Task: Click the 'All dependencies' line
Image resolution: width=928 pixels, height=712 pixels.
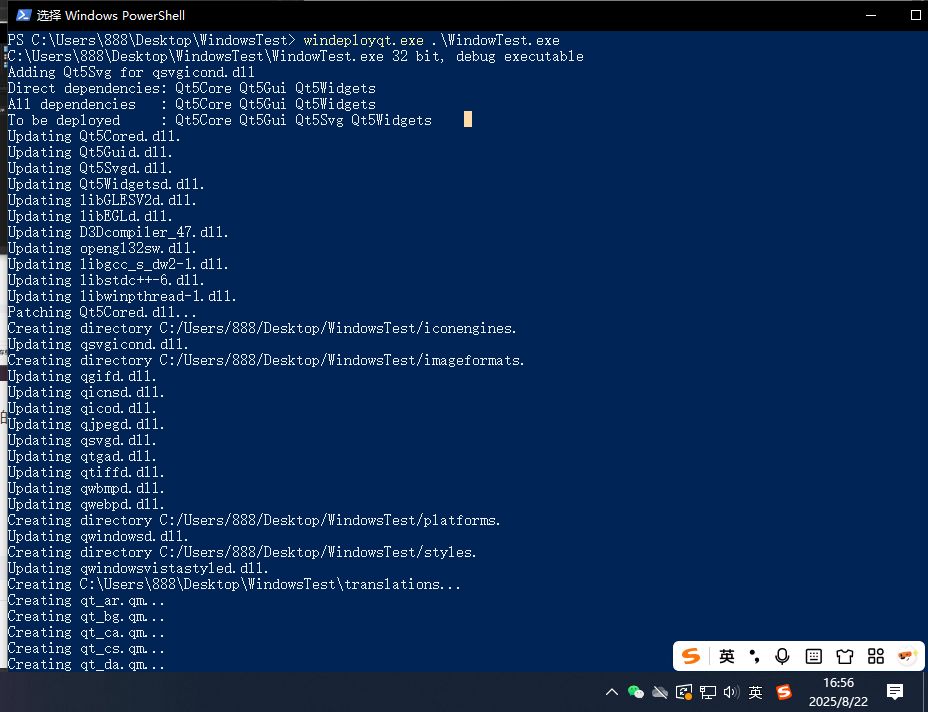Action: coord(192,104)
